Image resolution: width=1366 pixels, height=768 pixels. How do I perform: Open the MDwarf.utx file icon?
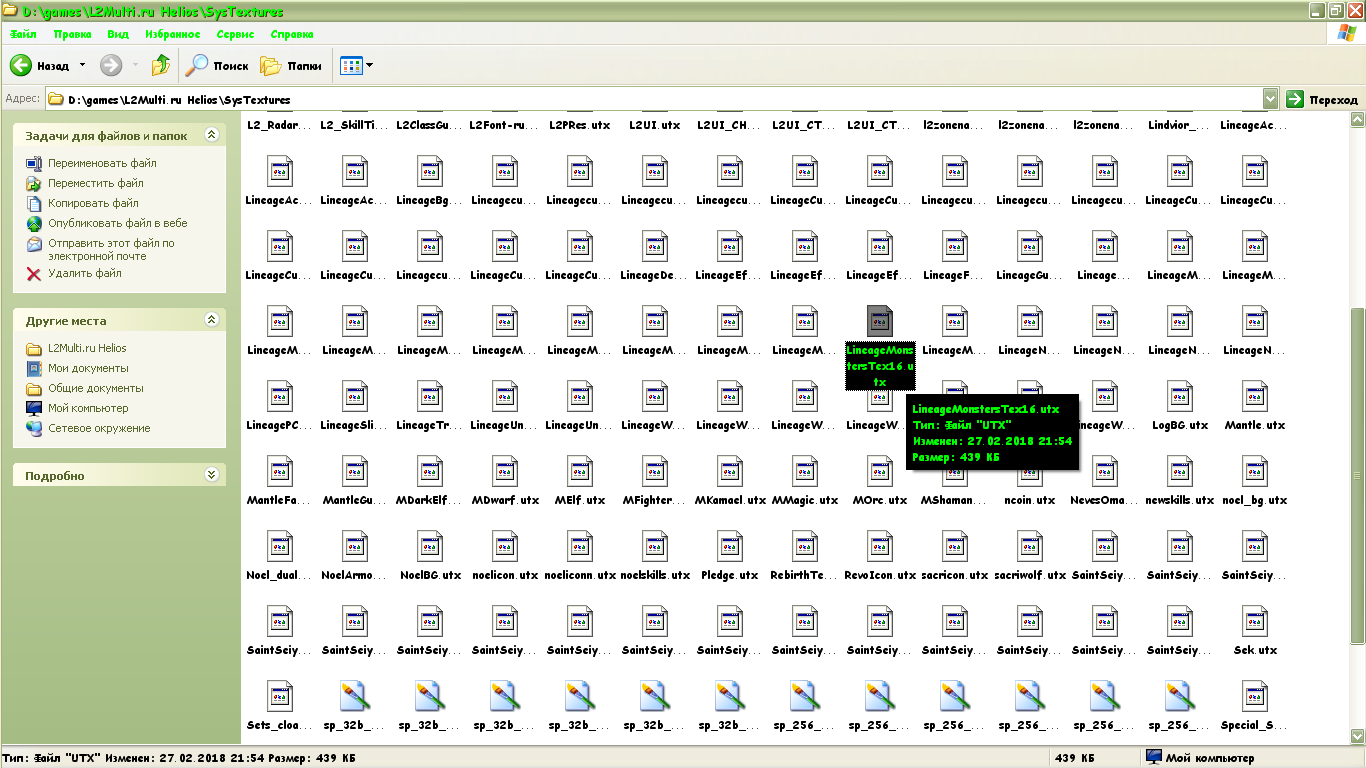coord(505,472)
